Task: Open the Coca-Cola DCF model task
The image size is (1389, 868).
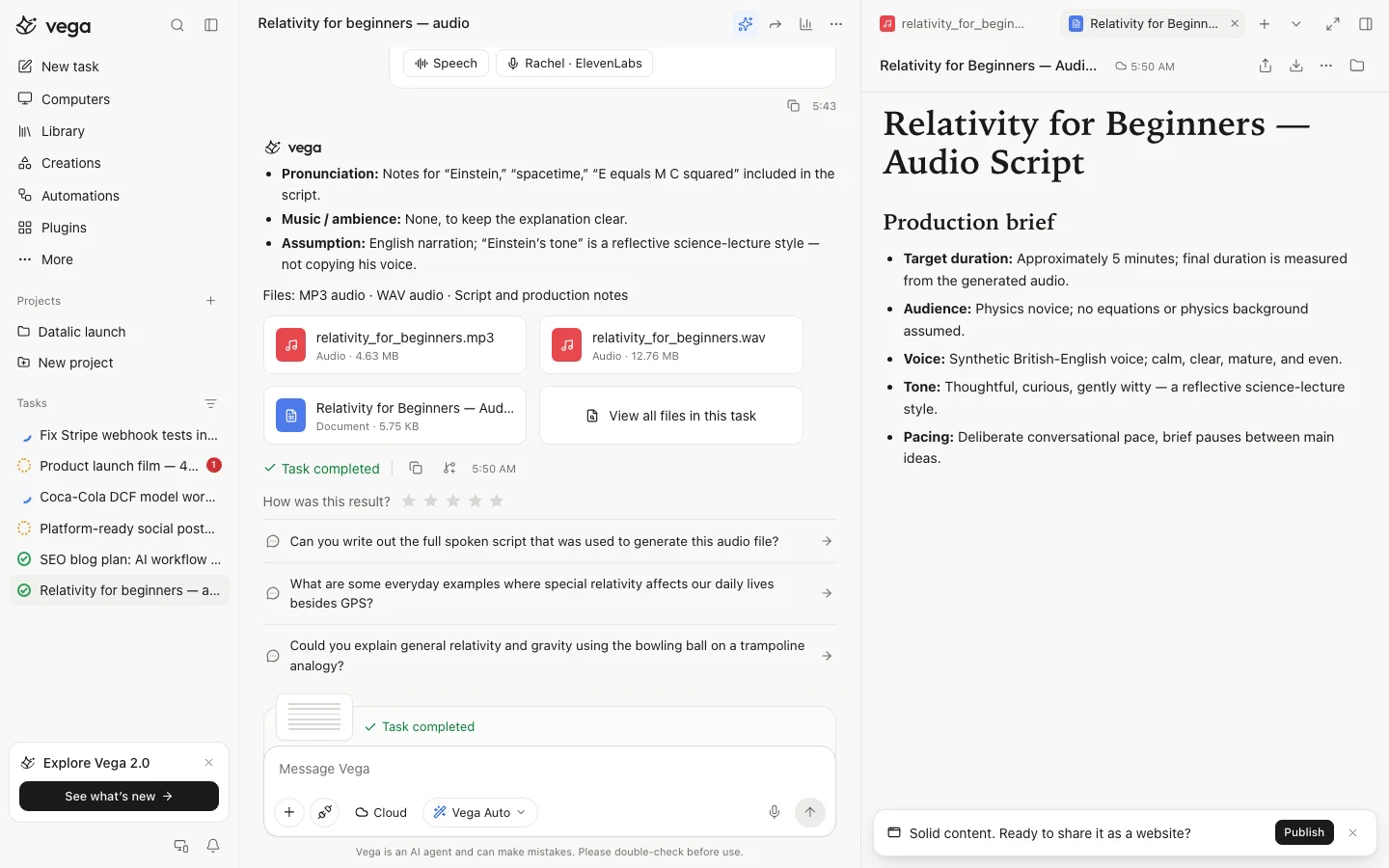Action: [120, 498]
